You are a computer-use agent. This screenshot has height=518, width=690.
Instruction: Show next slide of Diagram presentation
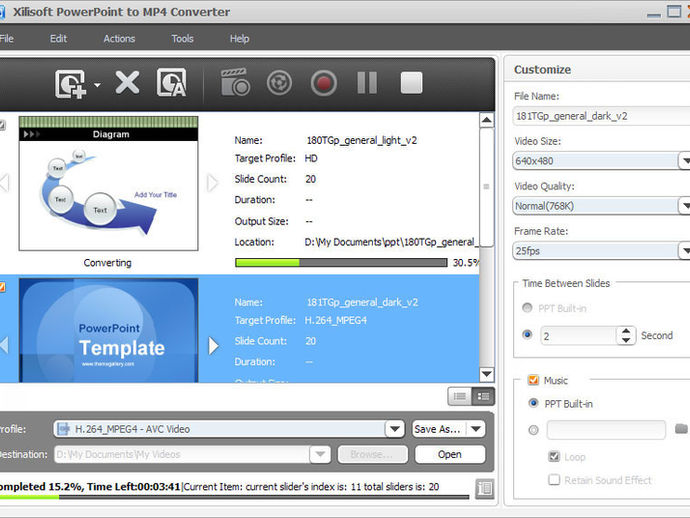point(212,183)
